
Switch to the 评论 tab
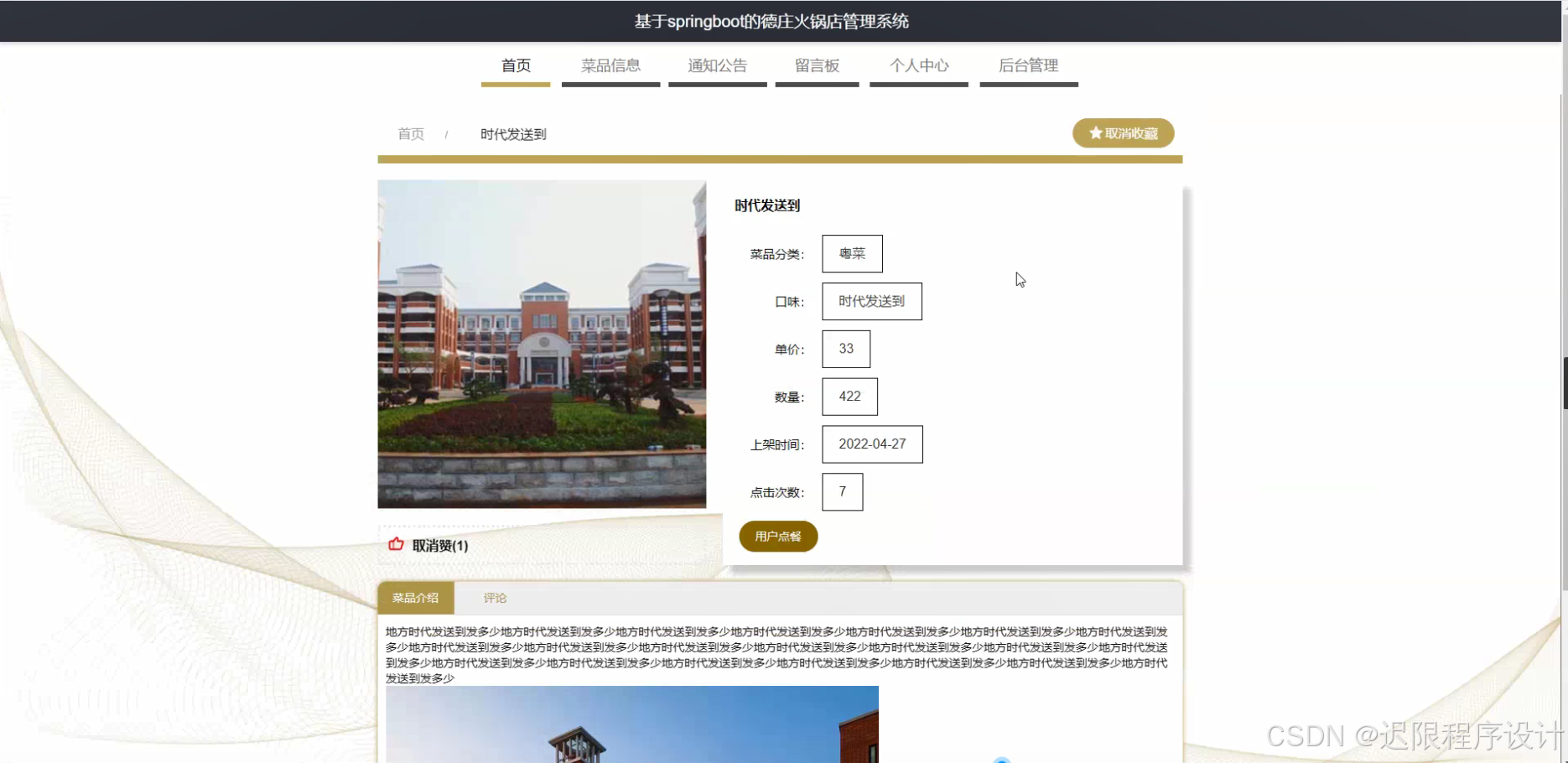pyautogui.click(x=495, y=598)
